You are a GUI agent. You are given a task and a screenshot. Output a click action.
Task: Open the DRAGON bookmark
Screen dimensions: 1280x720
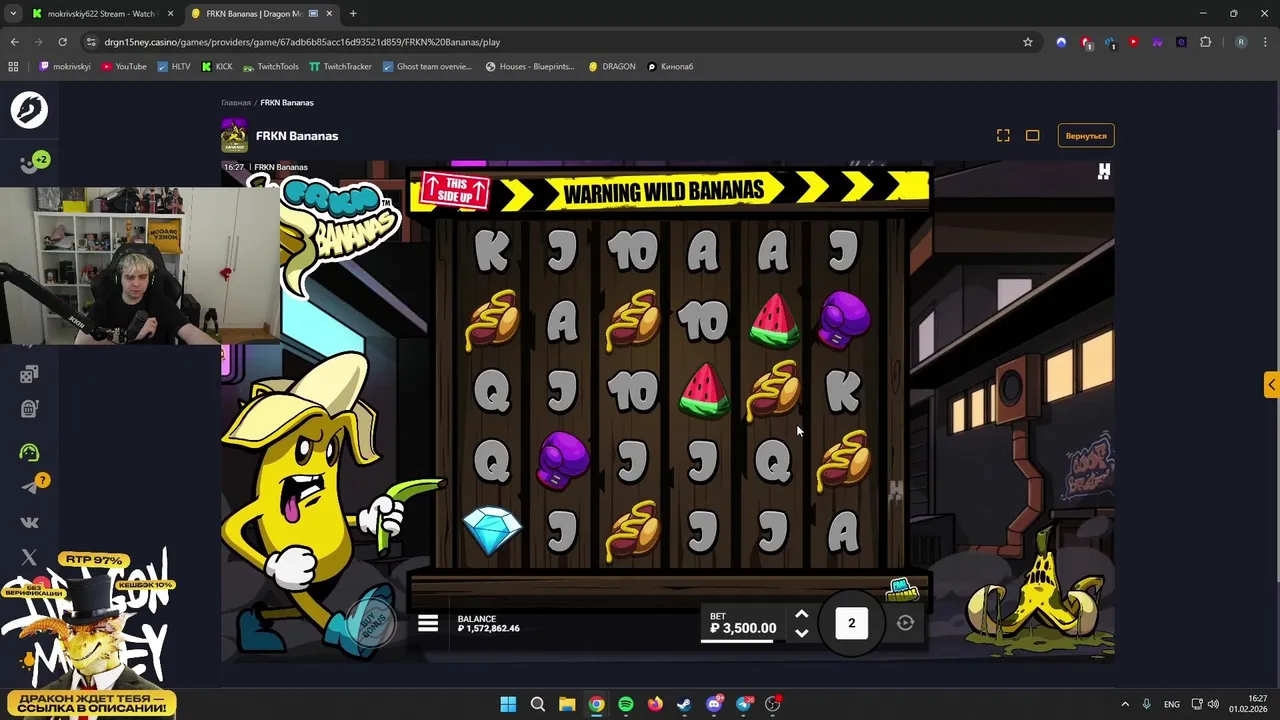[612, 67]
